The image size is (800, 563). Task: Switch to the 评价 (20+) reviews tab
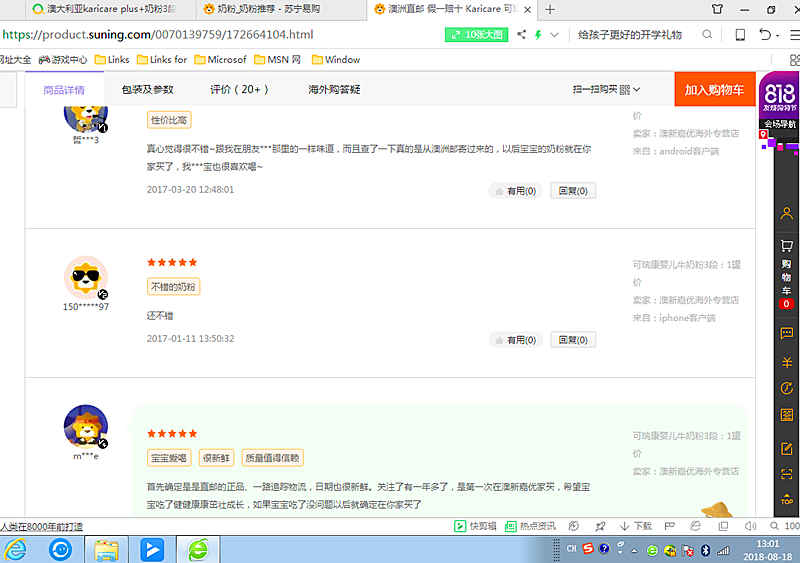(239, 90)
